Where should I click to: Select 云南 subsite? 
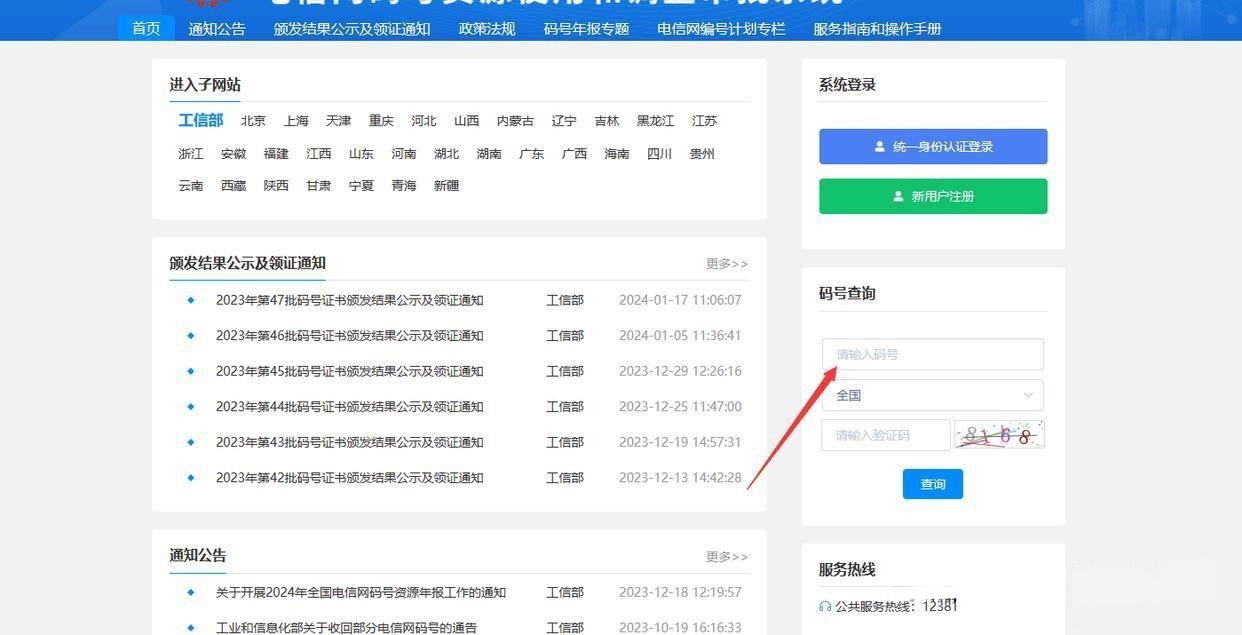coord(191,186)
